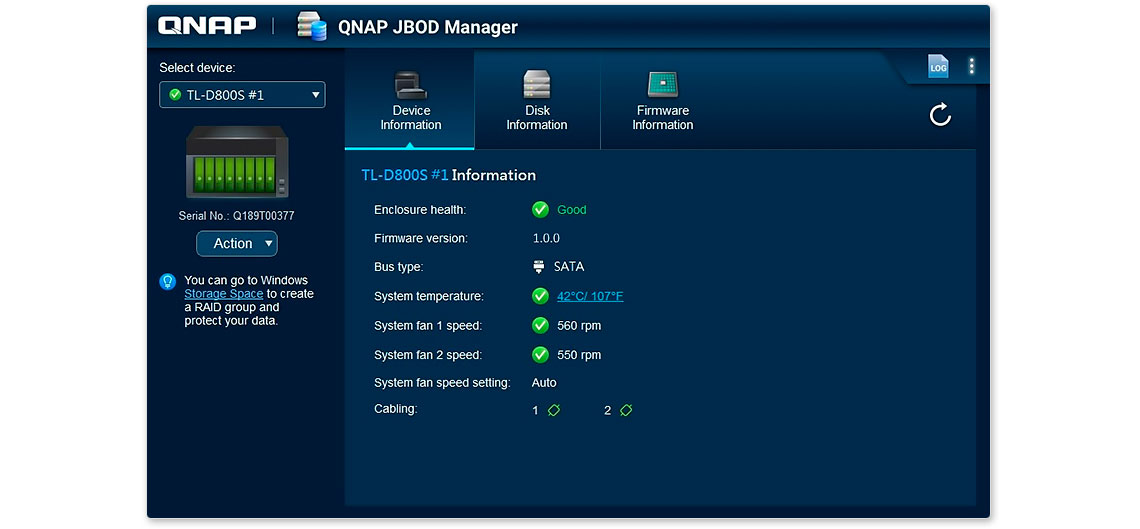The image size is (1140, 529).
Task: Click the SATA bus type icon
Action: pos(540,267)
